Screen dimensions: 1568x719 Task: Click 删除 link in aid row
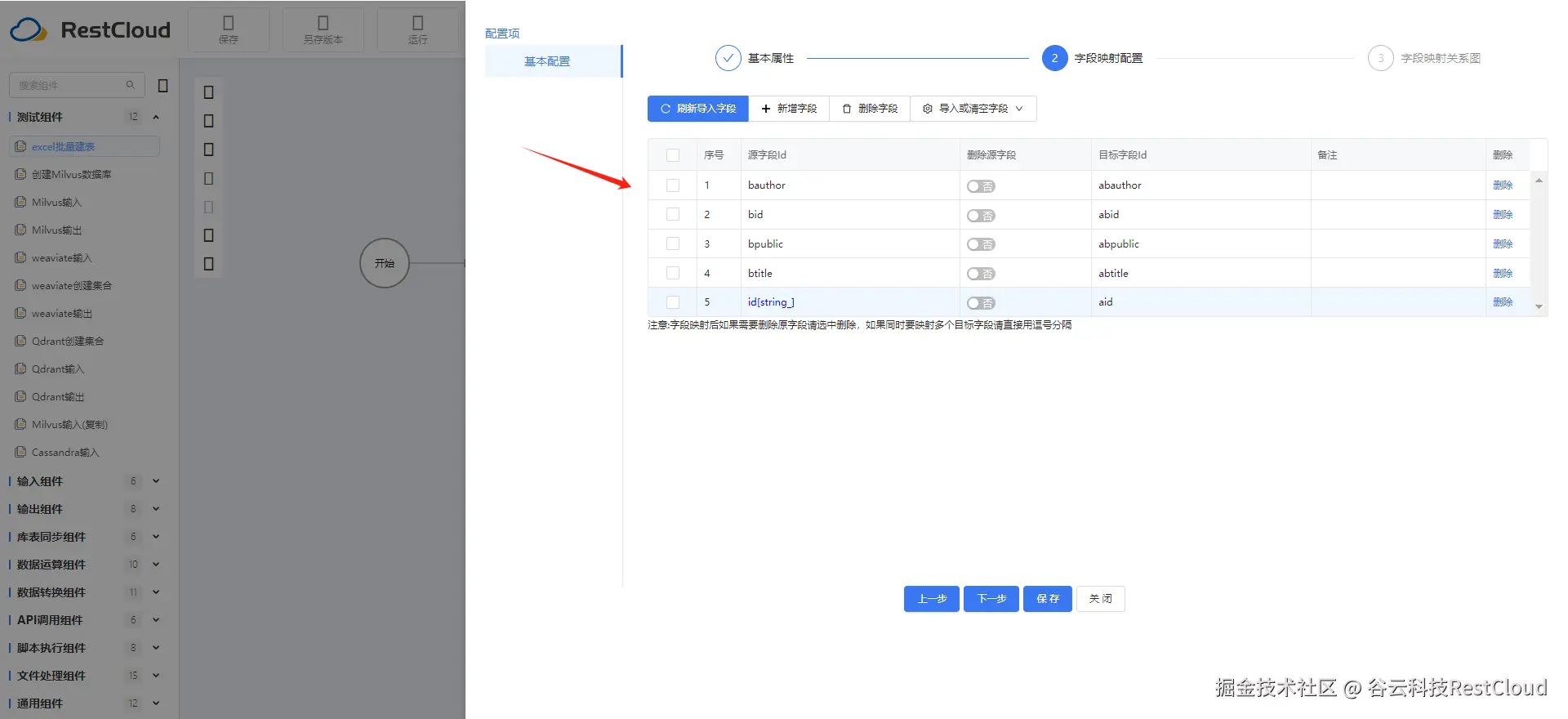click(1503, 302)
